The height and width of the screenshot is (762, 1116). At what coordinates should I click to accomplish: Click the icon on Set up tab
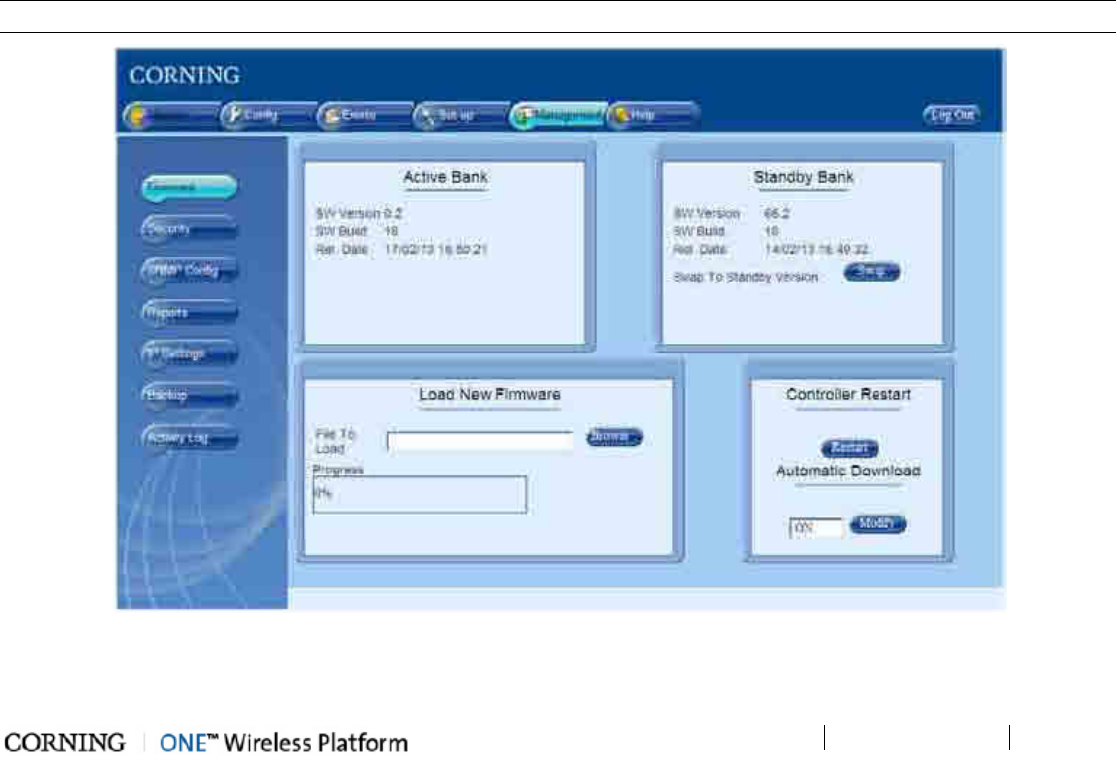[427, 116]
